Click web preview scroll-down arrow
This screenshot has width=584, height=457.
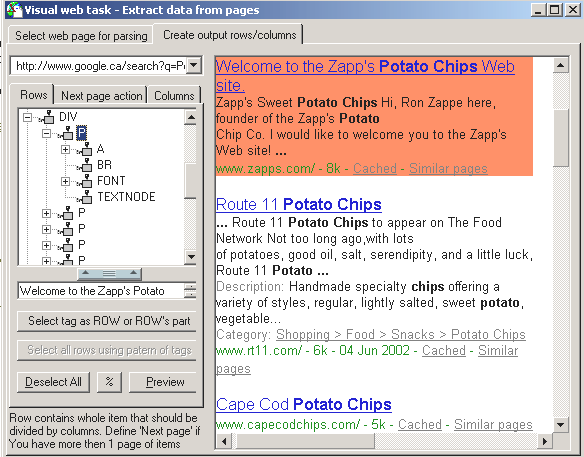tap(560, 424)
